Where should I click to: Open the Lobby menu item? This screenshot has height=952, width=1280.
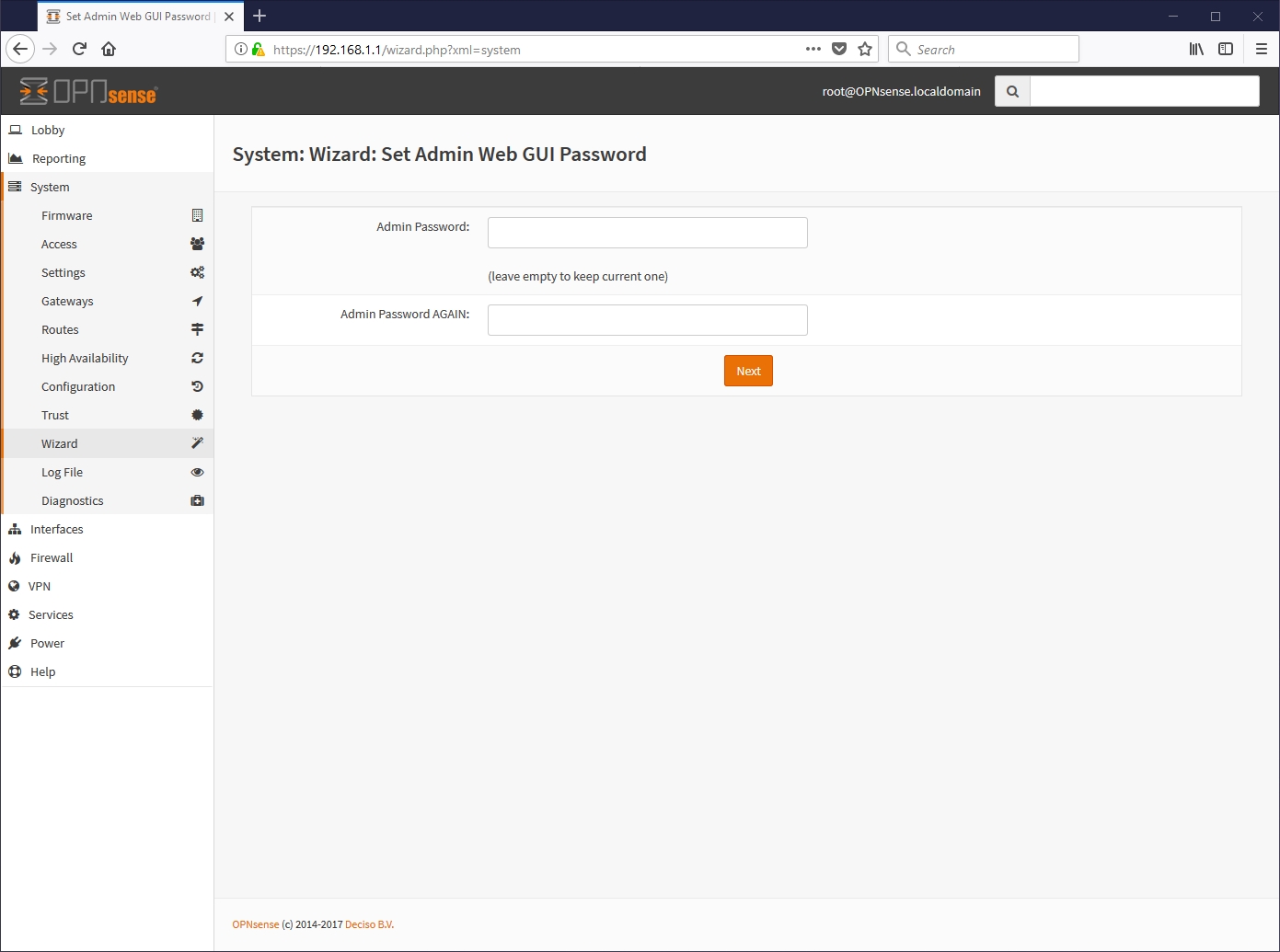tap(48, 131)
